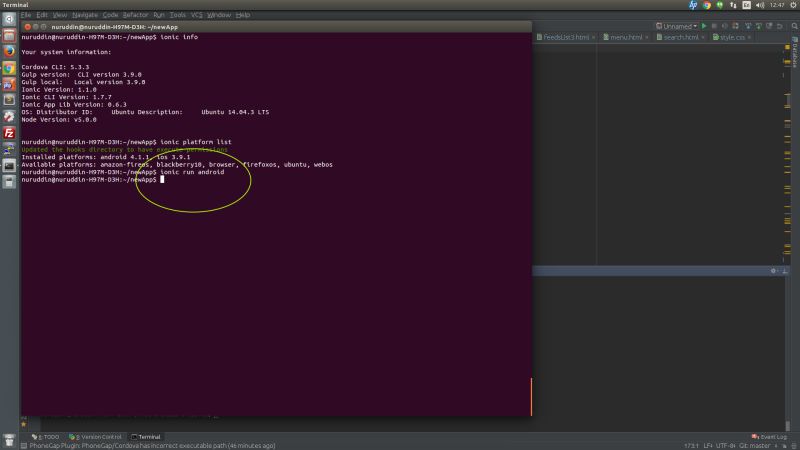
Task: Click the Favorites star icon at bottom left
Action: point(23,424)
